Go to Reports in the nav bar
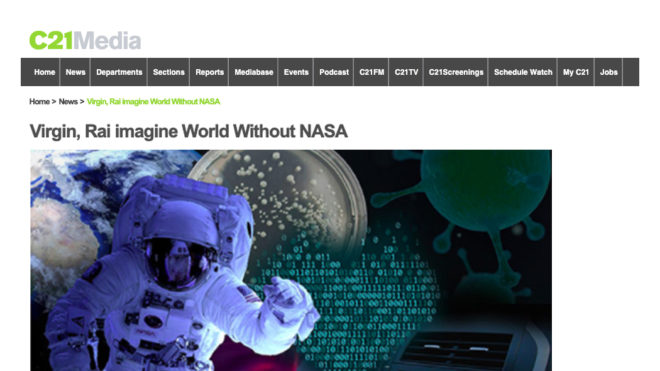 coord(209,72)
